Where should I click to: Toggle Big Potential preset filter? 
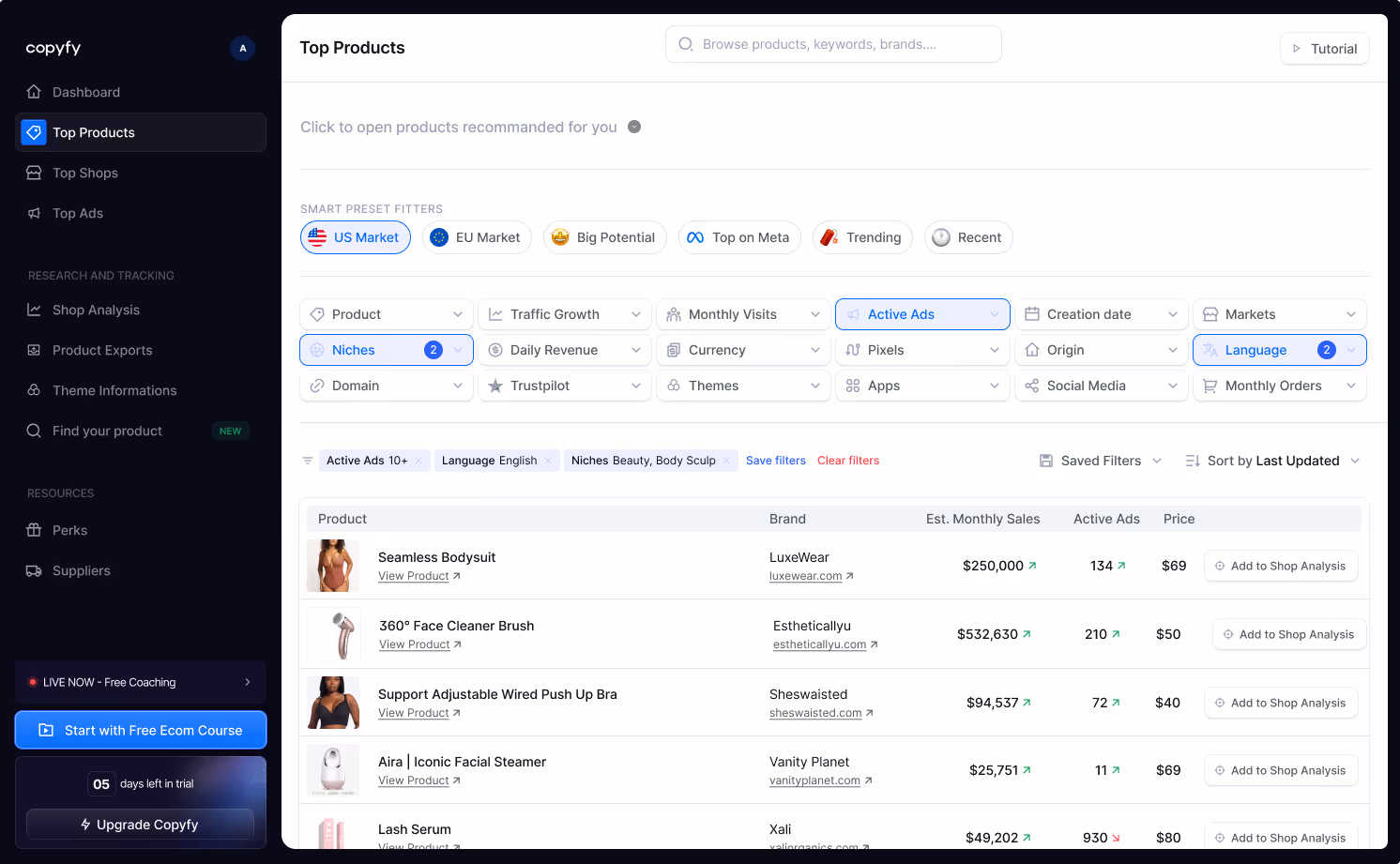point(604,237)
